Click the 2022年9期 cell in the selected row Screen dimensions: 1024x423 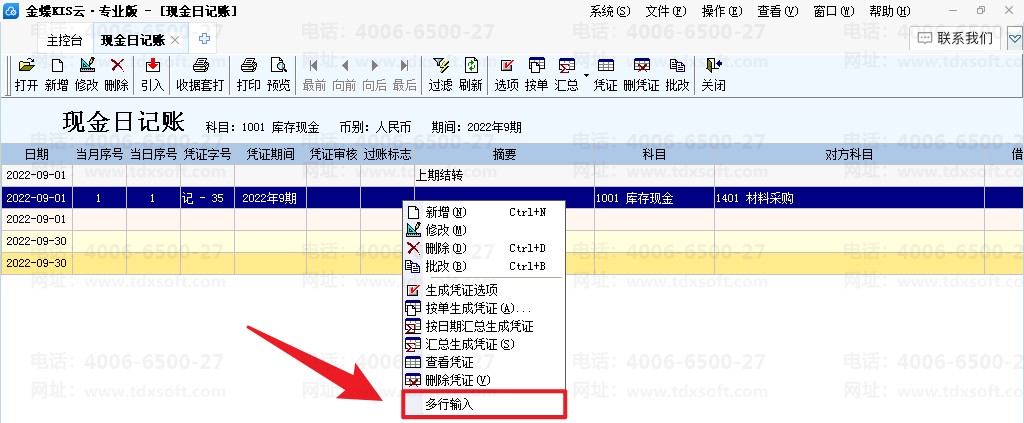click(x=270, y=198)
